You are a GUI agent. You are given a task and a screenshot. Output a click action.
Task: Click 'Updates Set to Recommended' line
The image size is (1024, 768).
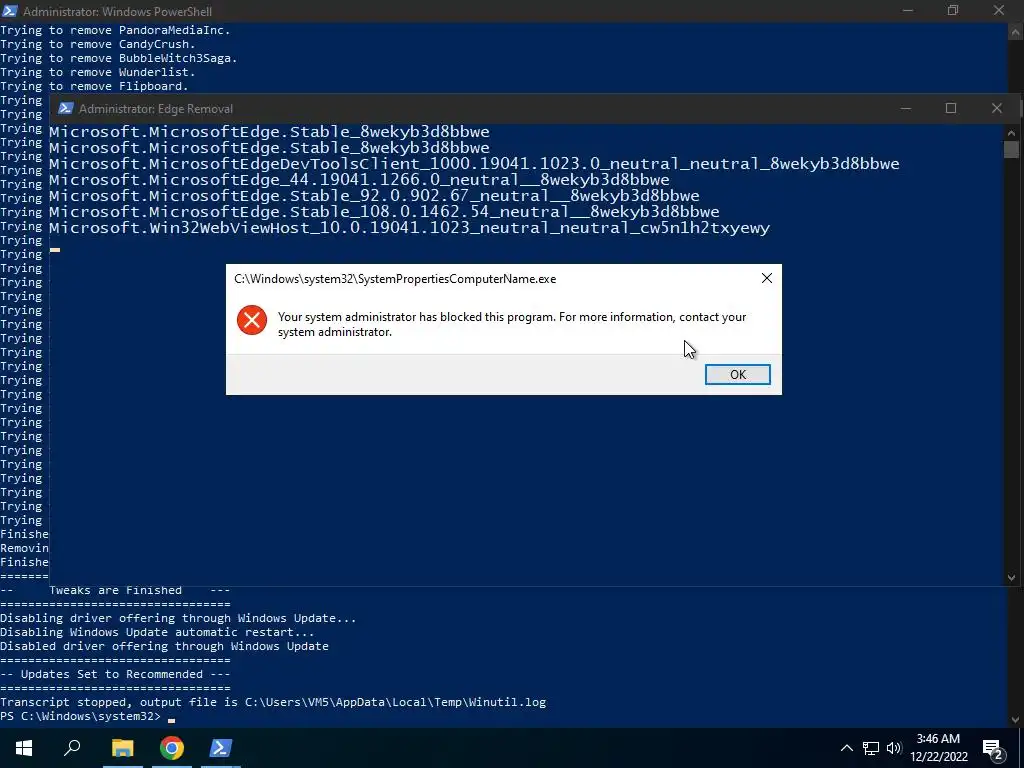(x=115, y=675)
